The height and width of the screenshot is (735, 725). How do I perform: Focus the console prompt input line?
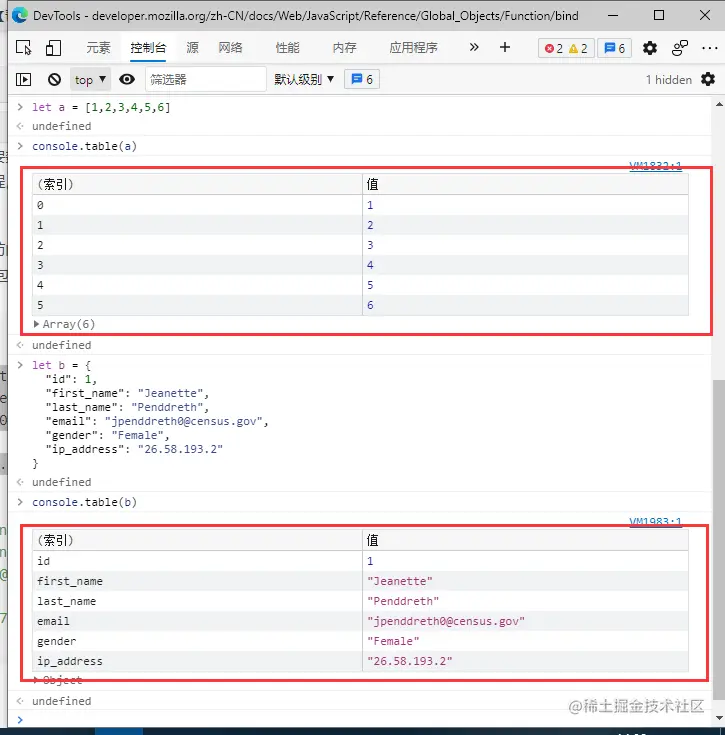pos(366,720)
